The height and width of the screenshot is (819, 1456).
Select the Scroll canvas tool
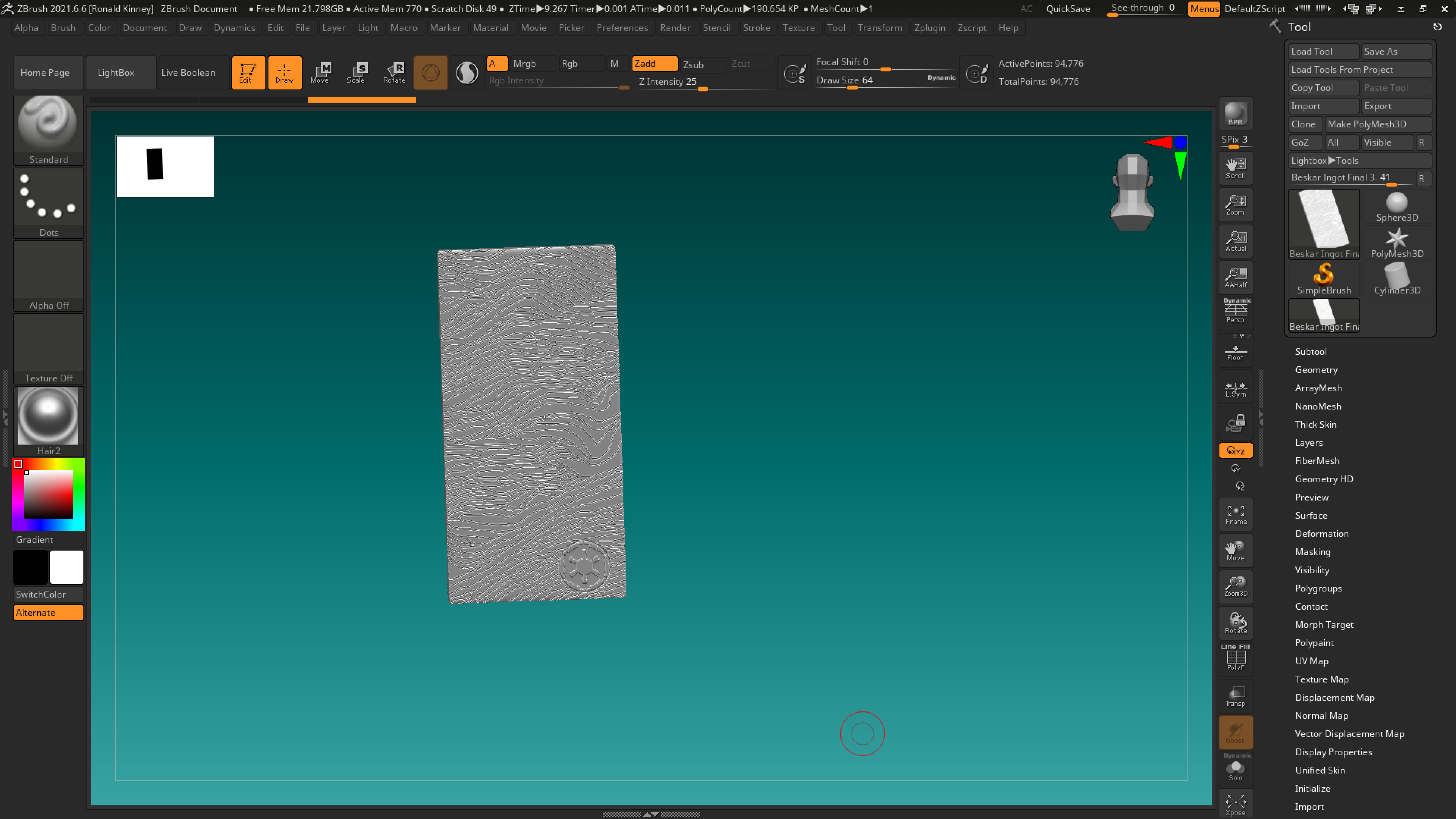1236,168
